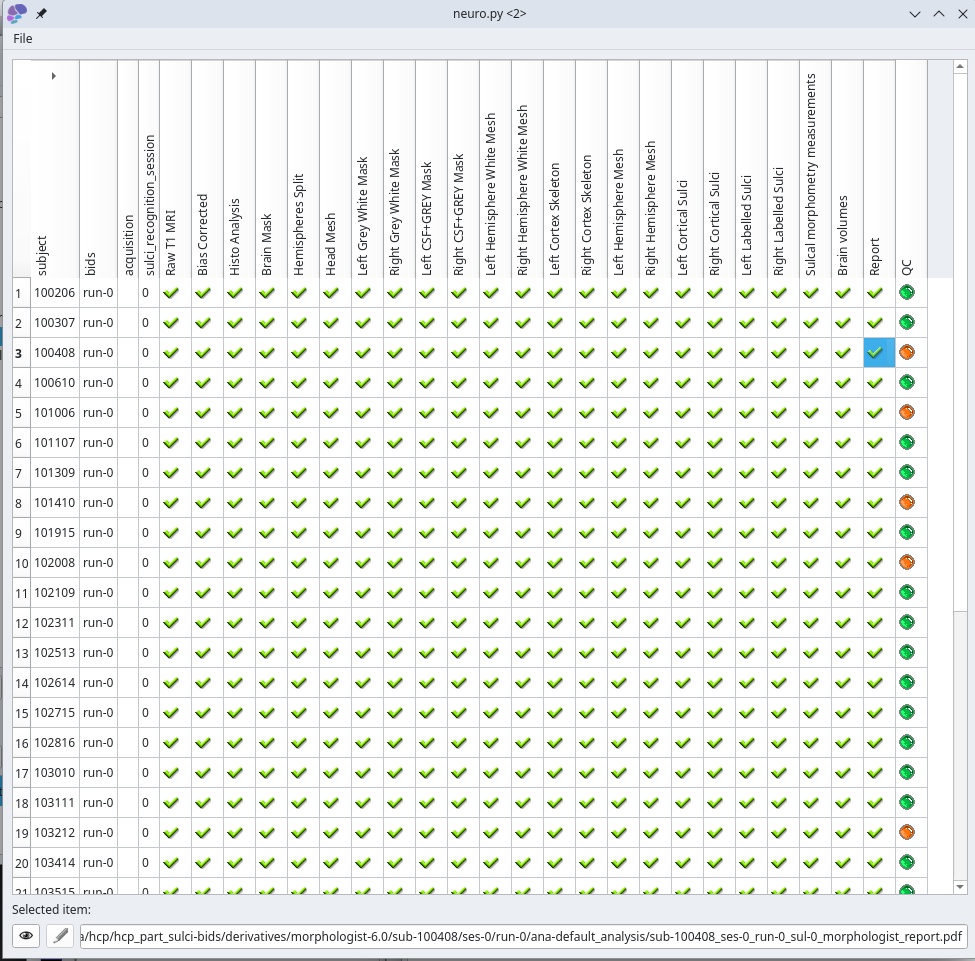Click subject cell 102008

55,563
